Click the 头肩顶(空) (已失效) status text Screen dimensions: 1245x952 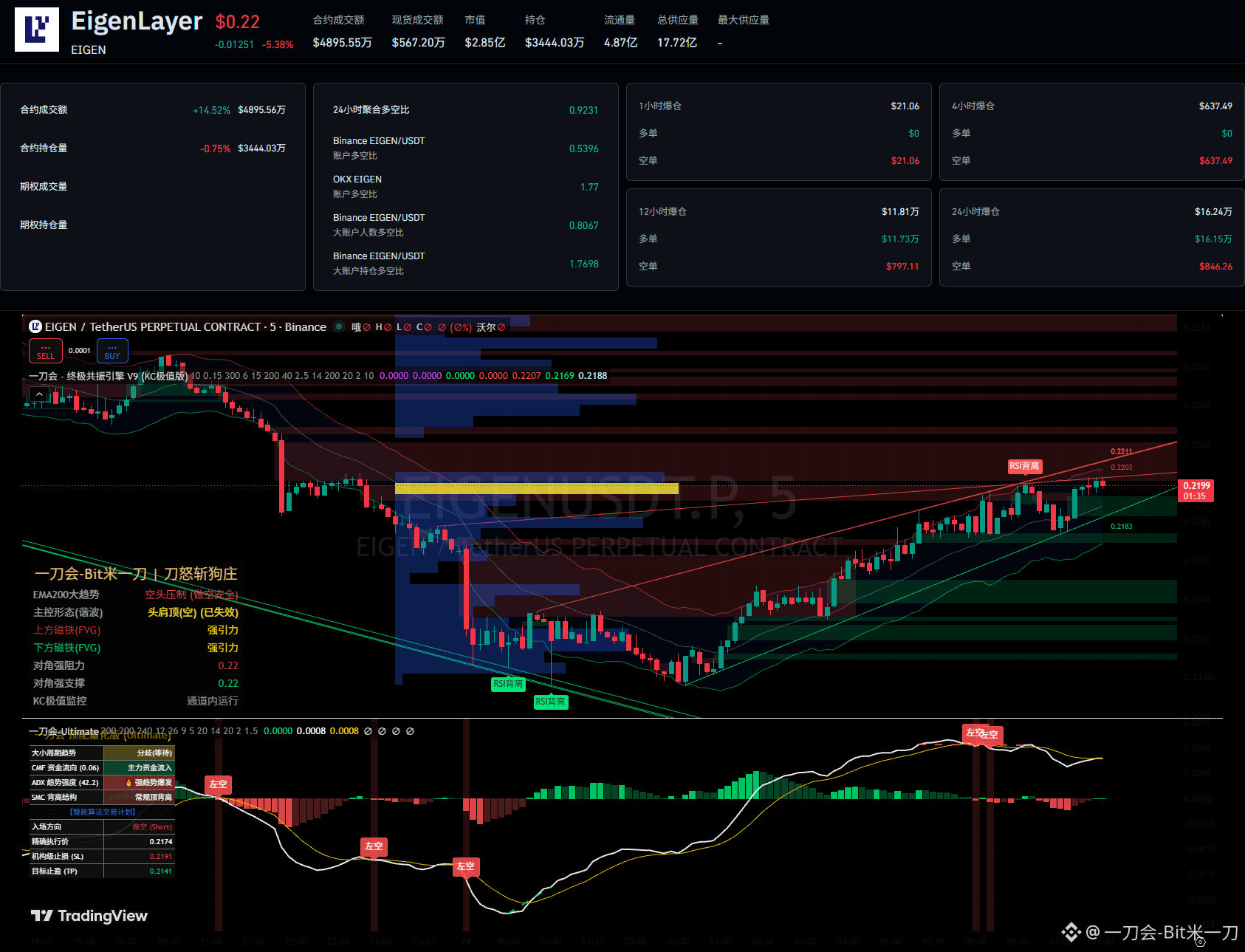(193, 612)
